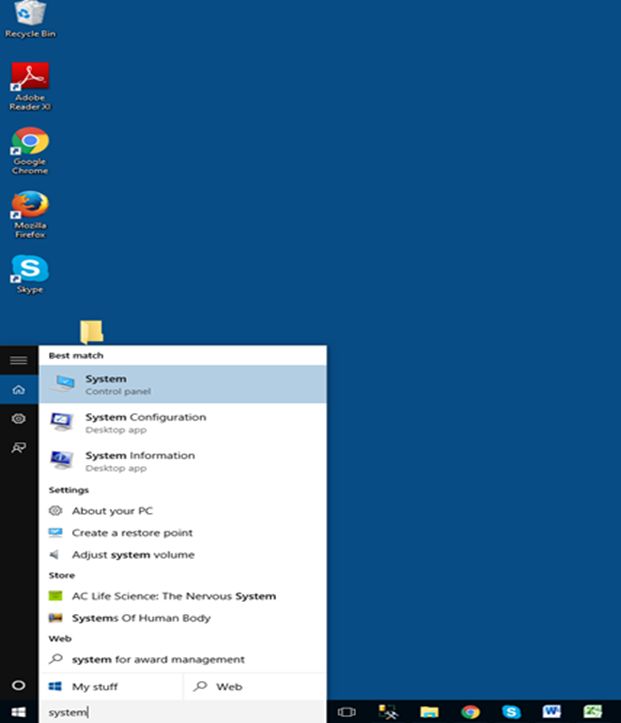The height and width of the screenshot is (723, 621).
Task: Click the icon beside Systems Of Human Body
Action: [x=55, y=617]
